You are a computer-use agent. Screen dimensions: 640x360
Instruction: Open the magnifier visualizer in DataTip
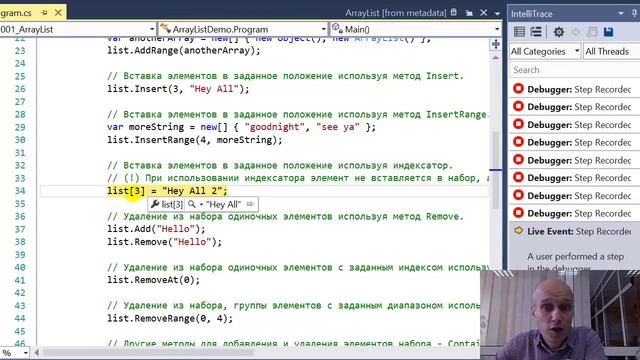(191, 204)
